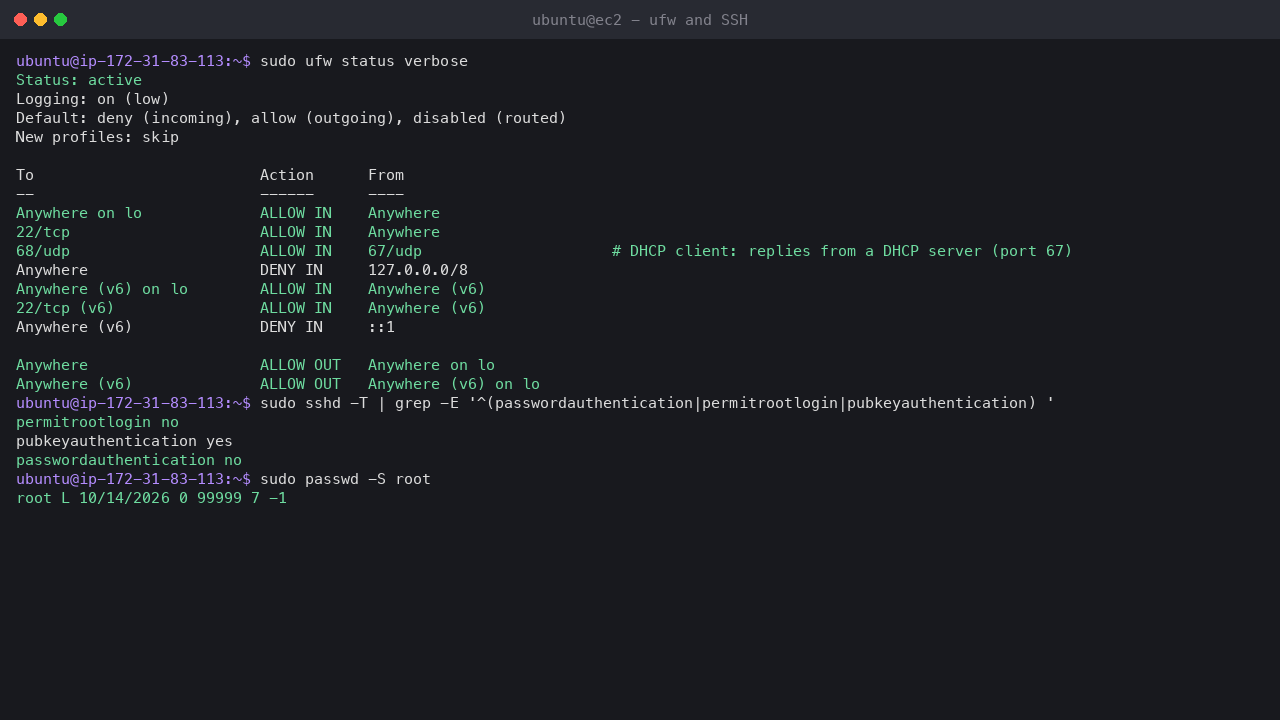Click the '127.0.0.0/8' source address
Viewport: 1280px width, 720px height.
418,270
